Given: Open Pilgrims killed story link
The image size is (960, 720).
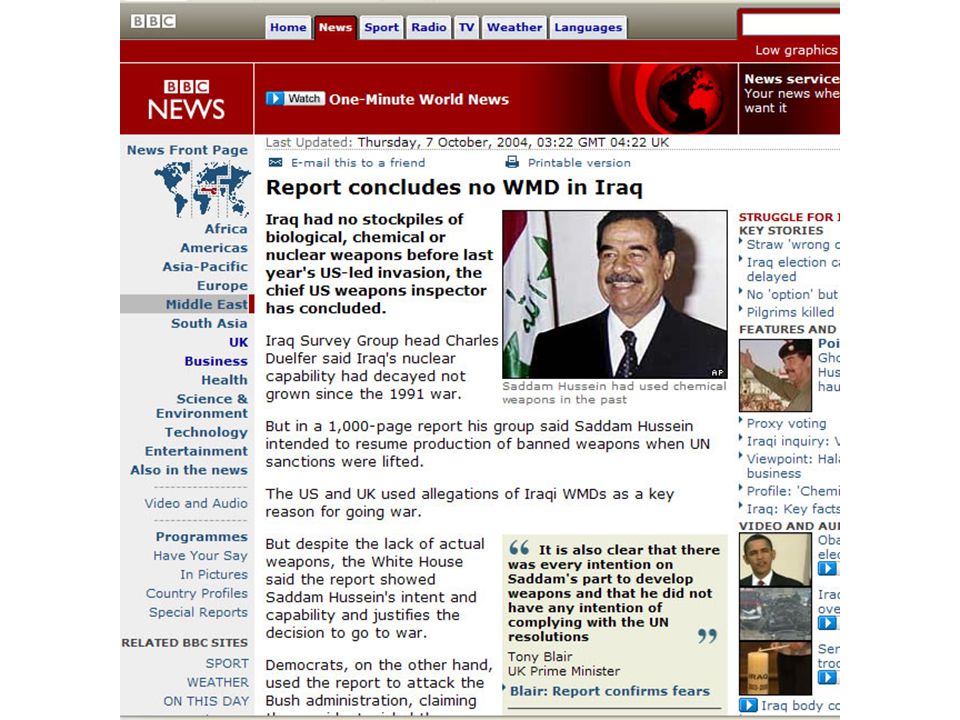Looking at the screenshot, I should point(790,312).
